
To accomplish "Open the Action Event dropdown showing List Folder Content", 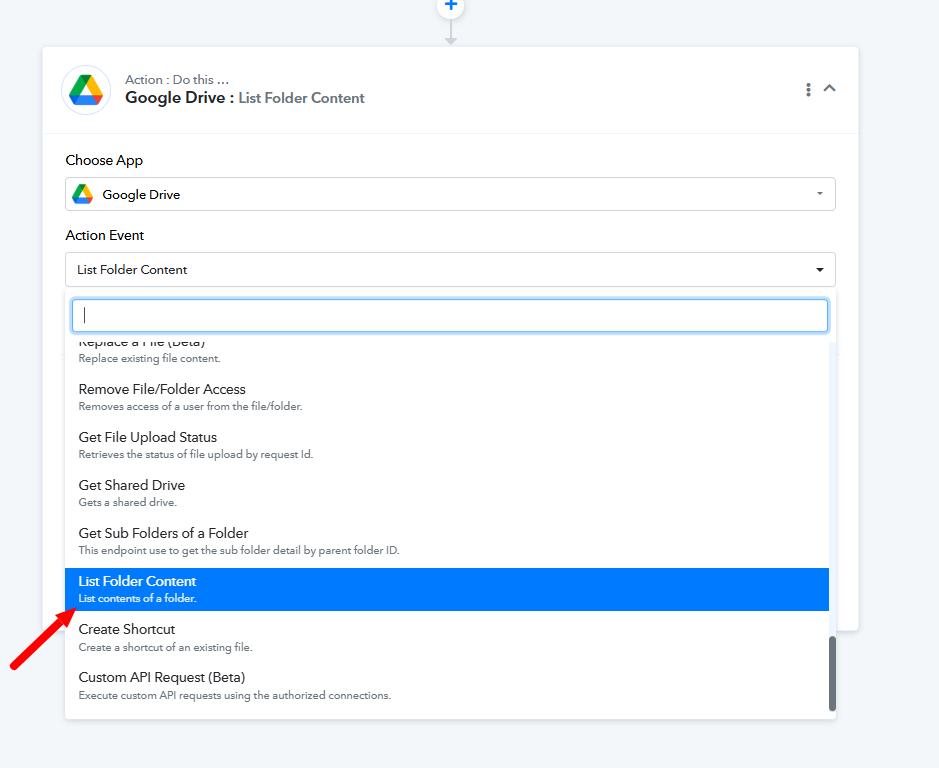I will click(x=450, y=270).
